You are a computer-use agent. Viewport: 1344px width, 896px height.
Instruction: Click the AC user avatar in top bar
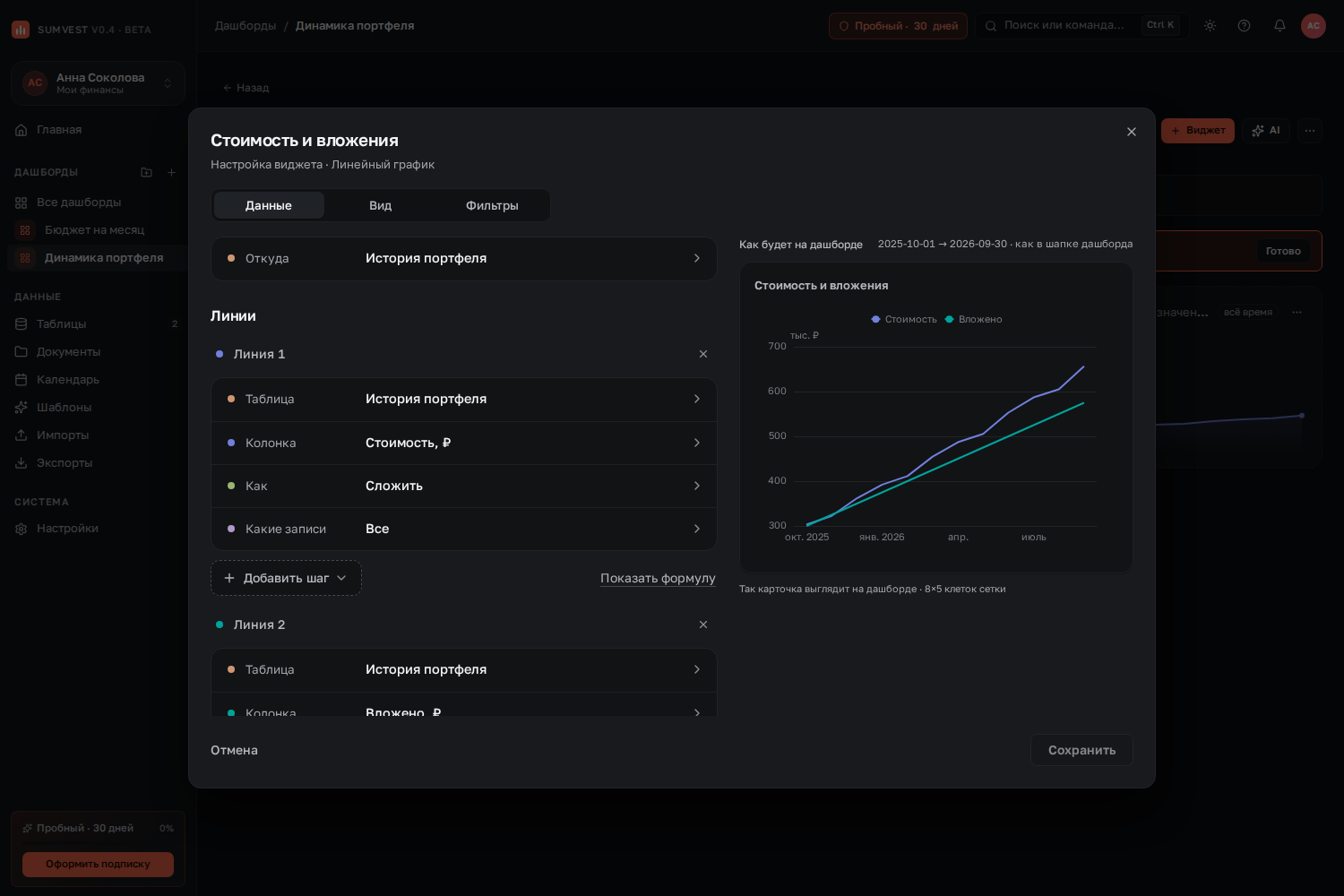(1314, 25)
